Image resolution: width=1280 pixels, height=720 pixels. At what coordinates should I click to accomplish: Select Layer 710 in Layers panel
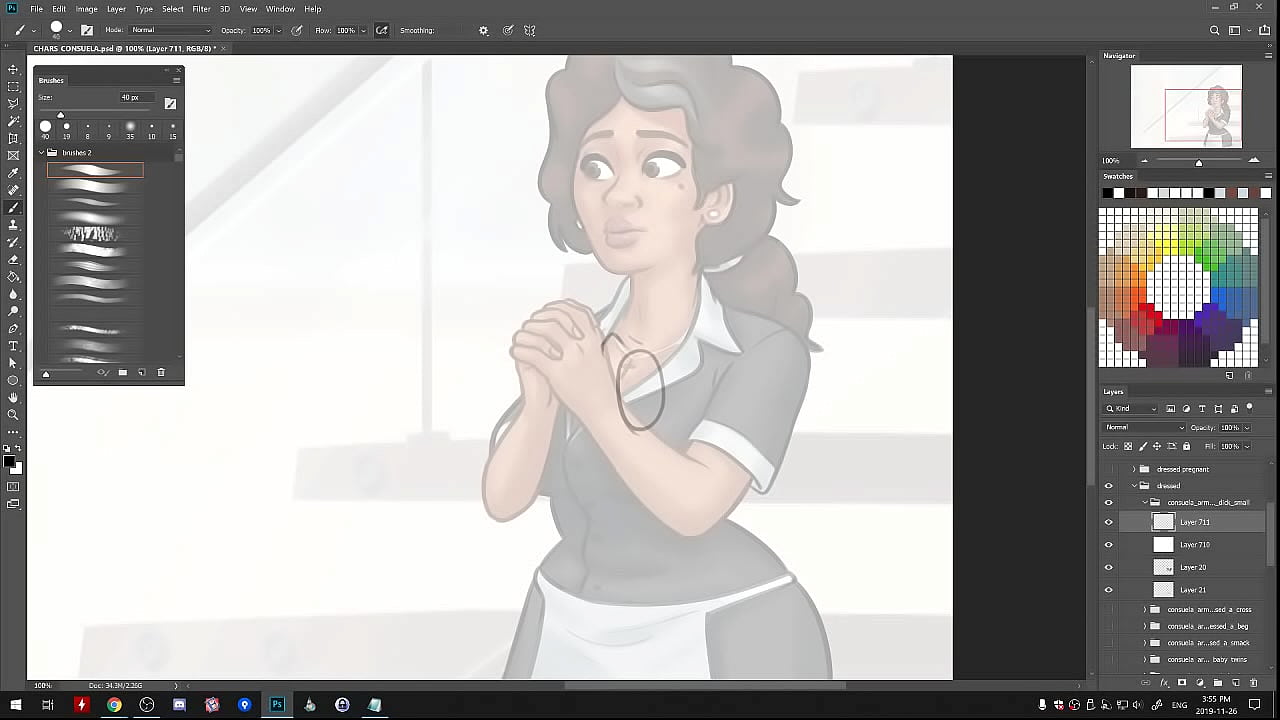click(1195, 545)
